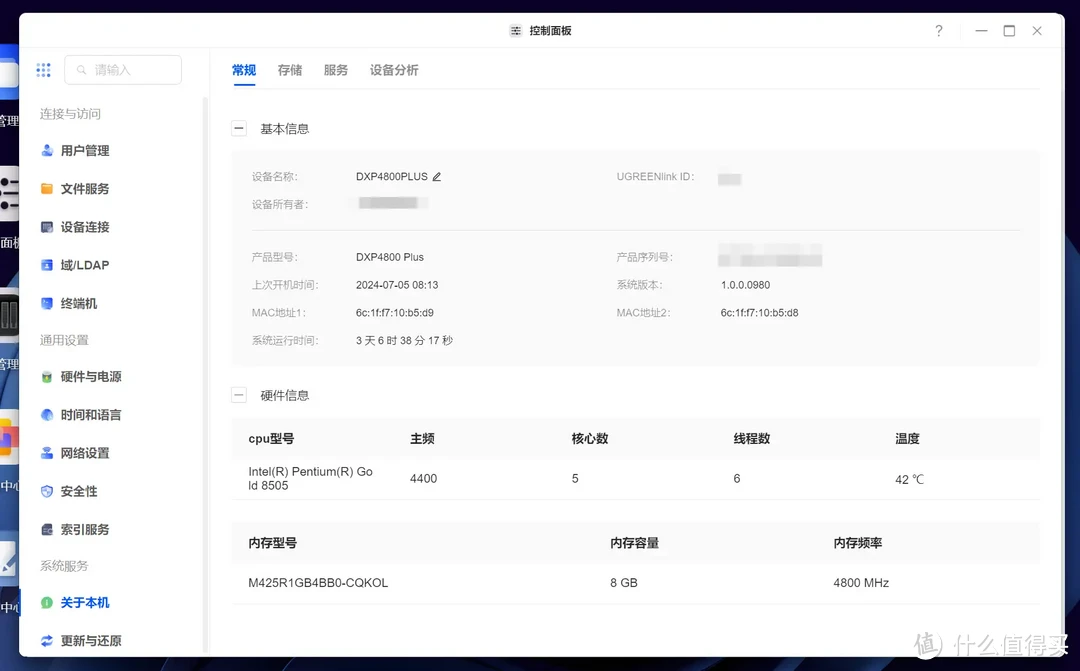The width and height of the screenshot is (1080, 671).
Task: Collapse the 基本信息 section
Action: click(x=238, y=128)
